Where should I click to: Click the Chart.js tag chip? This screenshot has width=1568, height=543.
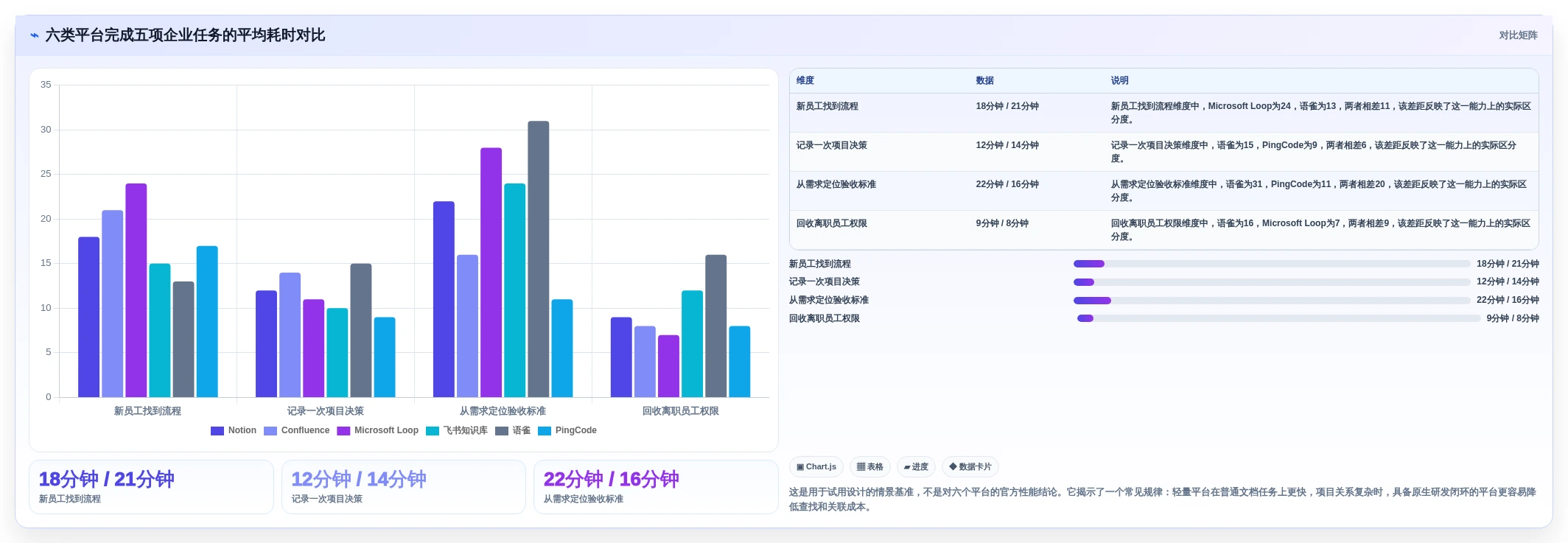click(x=816, y=466)
